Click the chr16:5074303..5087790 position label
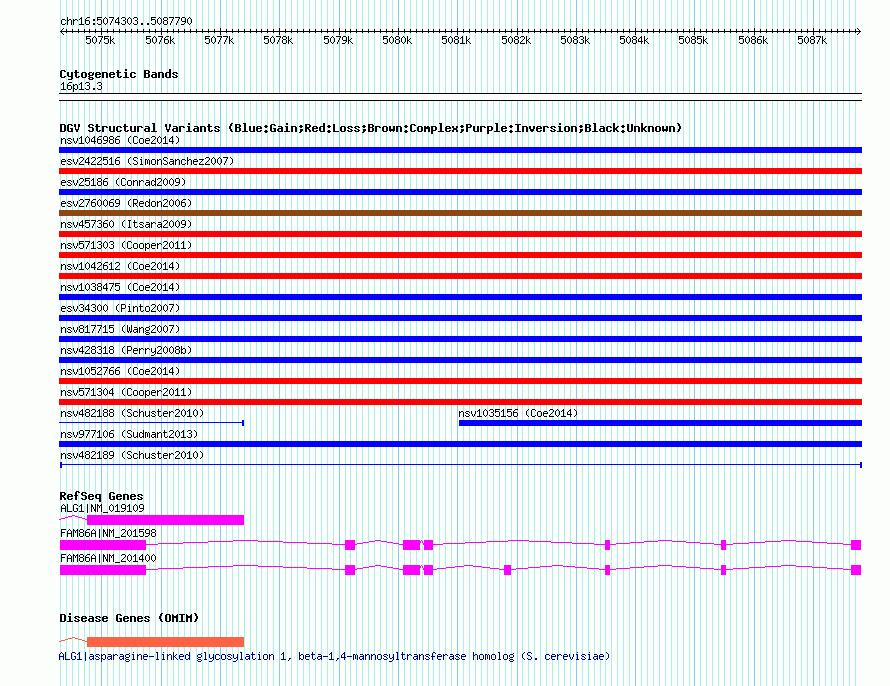 [126, 21]
